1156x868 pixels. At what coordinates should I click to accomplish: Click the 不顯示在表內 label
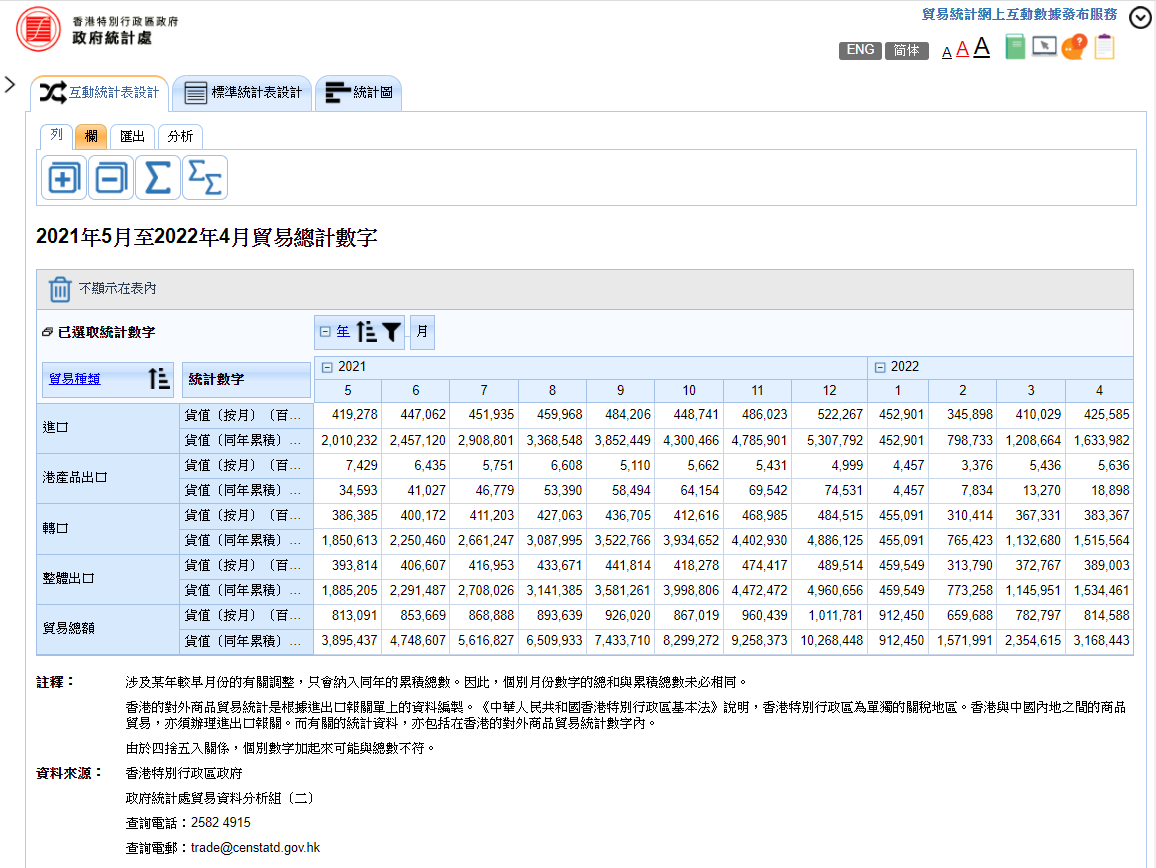tap(118, 288)
